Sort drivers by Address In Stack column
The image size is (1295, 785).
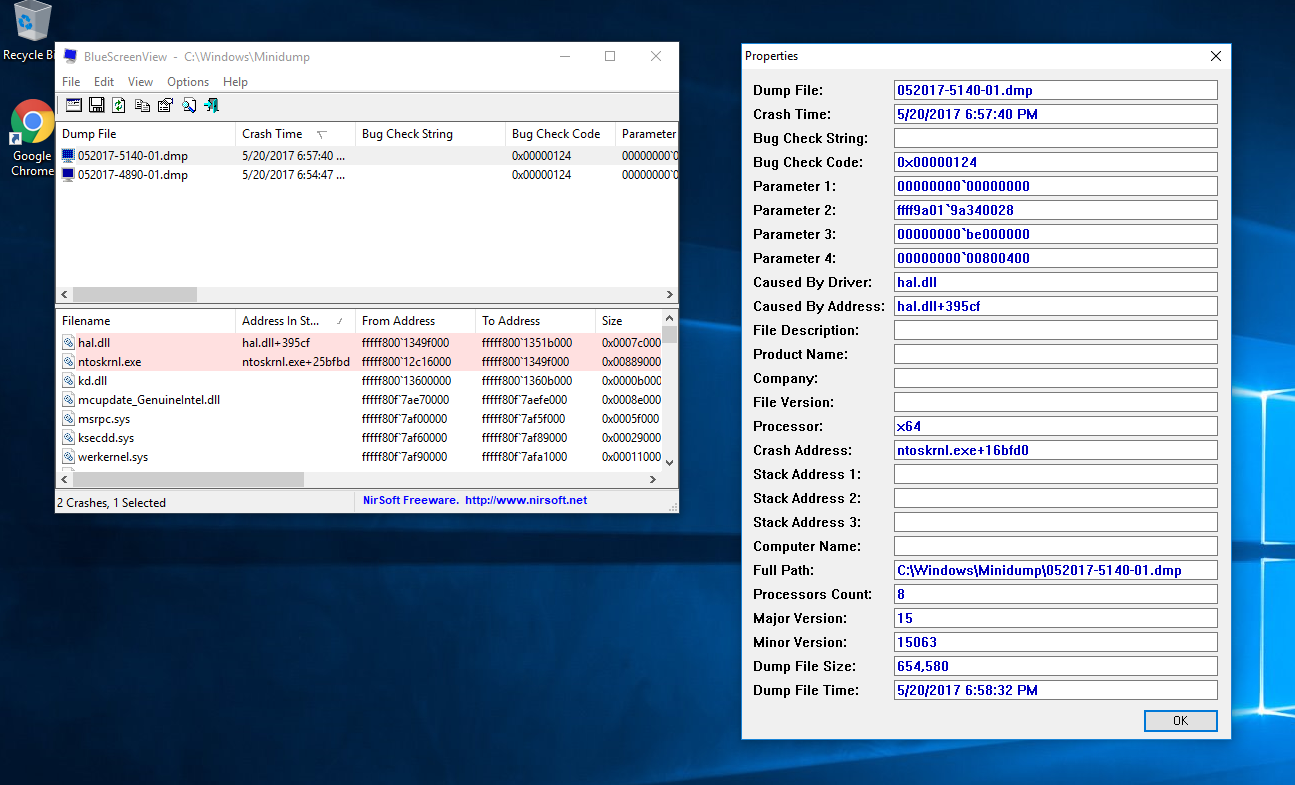pos(280,321)
